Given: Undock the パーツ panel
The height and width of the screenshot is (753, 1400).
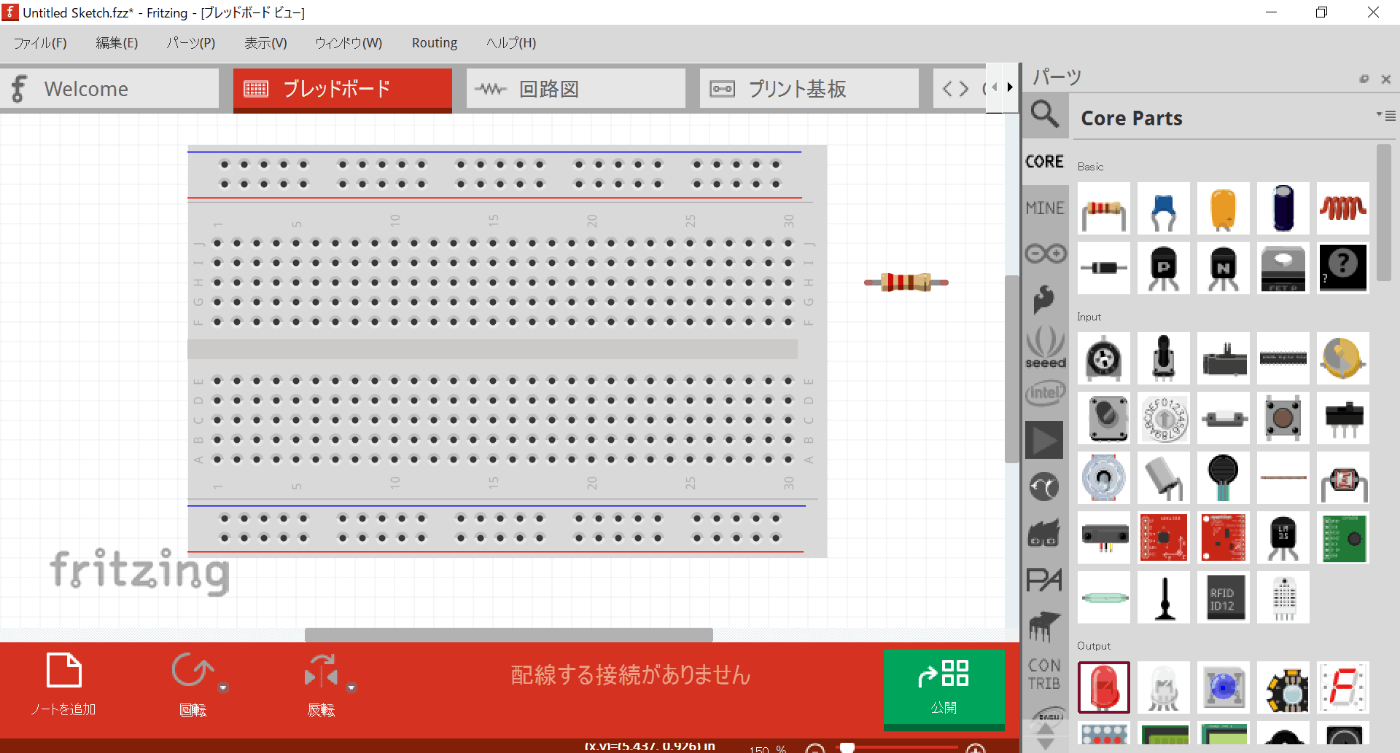Looking at the screenshot, I should [x=1364, y=79].
